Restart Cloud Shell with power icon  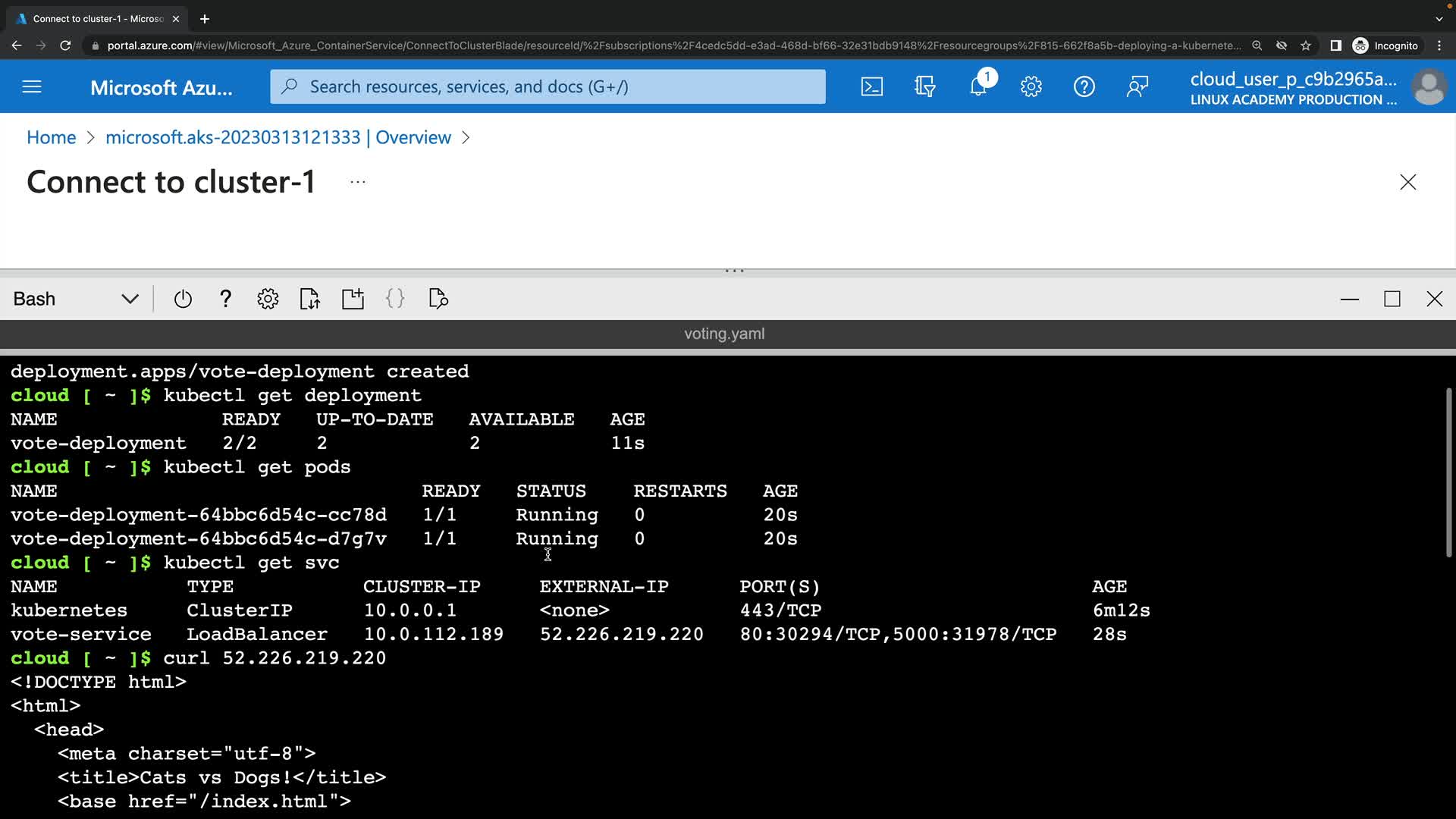pyautogui.click(x=183, y=299)
